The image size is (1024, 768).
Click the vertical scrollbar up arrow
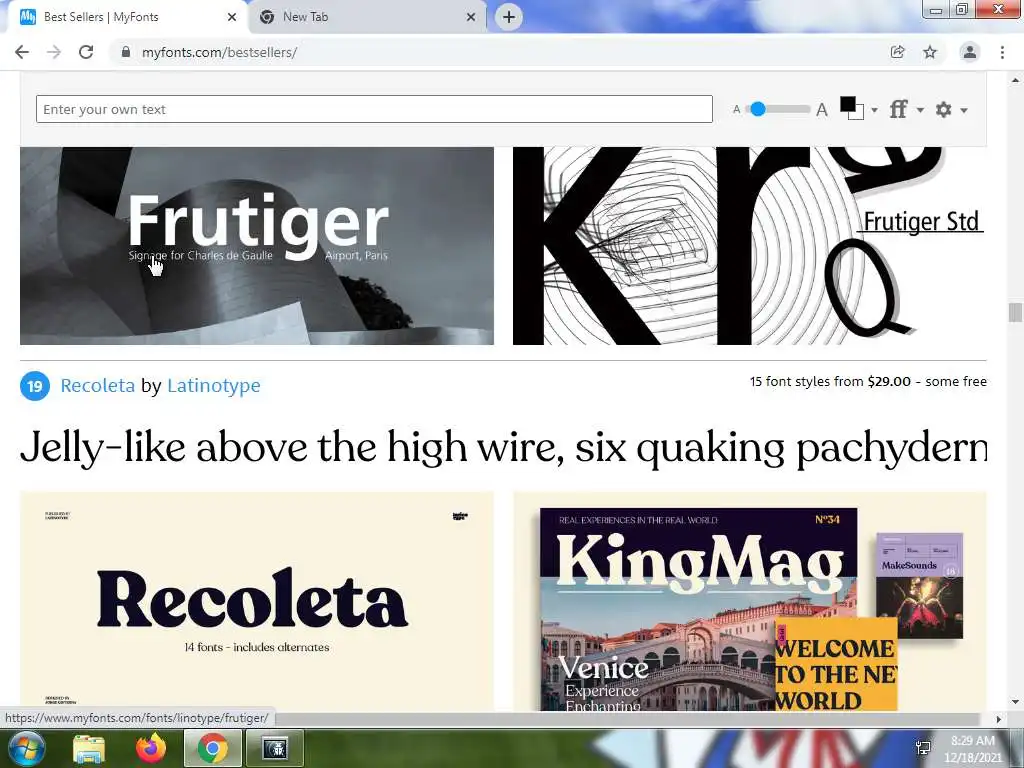click(x=1015, y=80)
